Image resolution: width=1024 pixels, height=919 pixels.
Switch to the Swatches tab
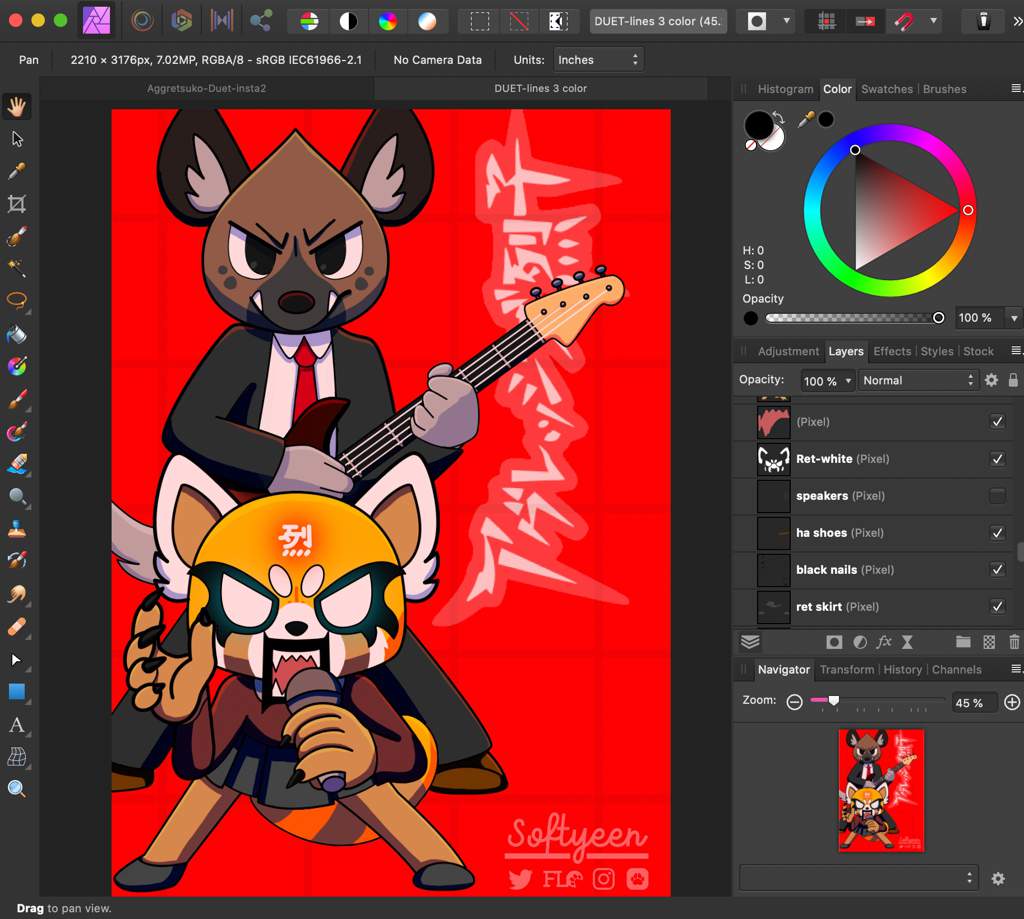[887, 89]
